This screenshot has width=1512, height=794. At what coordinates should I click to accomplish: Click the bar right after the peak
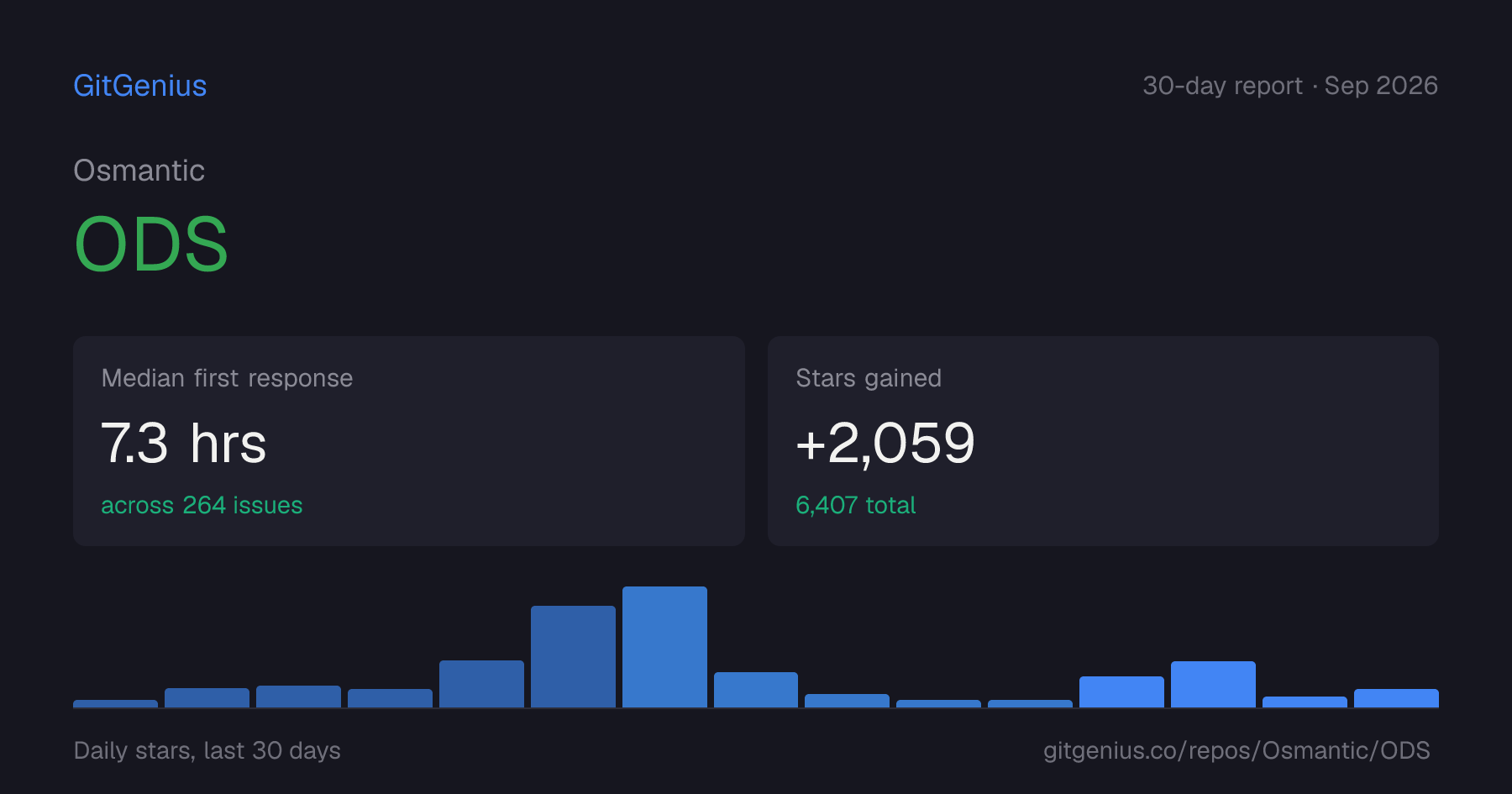tap(756, 690)
